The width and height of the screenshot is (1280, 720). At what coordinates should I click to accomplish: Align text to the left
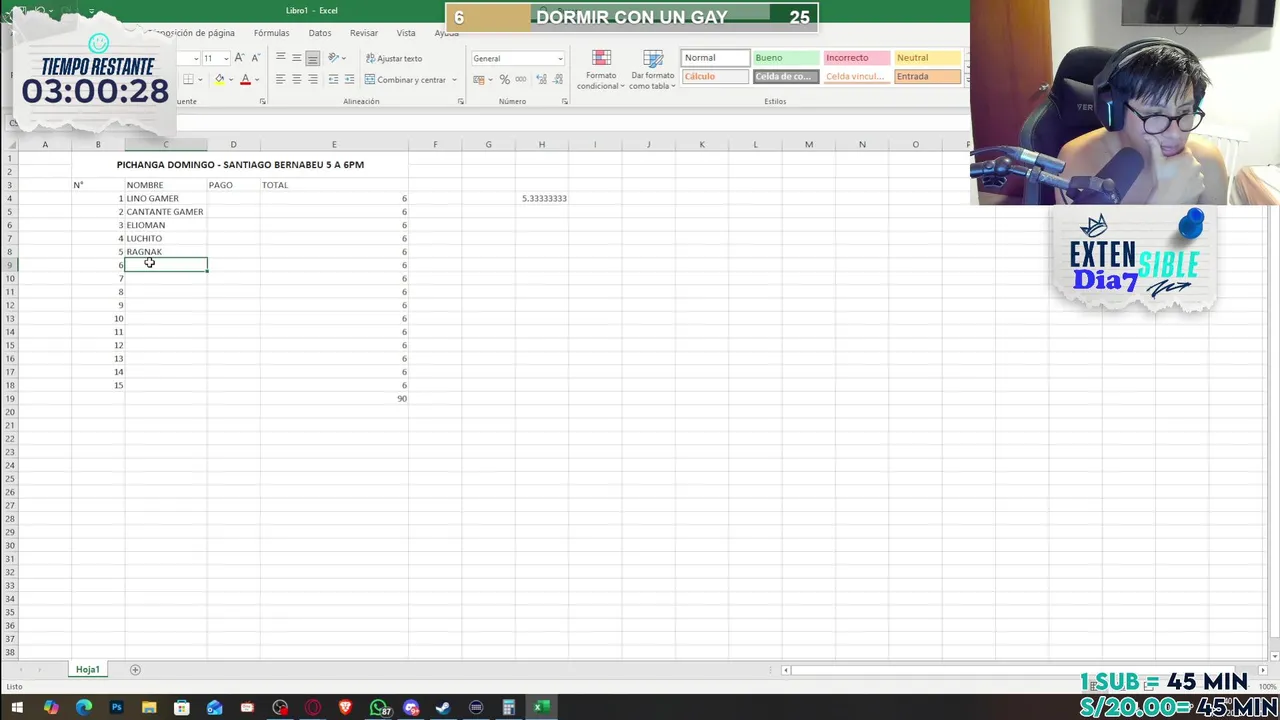click(281, 80)
